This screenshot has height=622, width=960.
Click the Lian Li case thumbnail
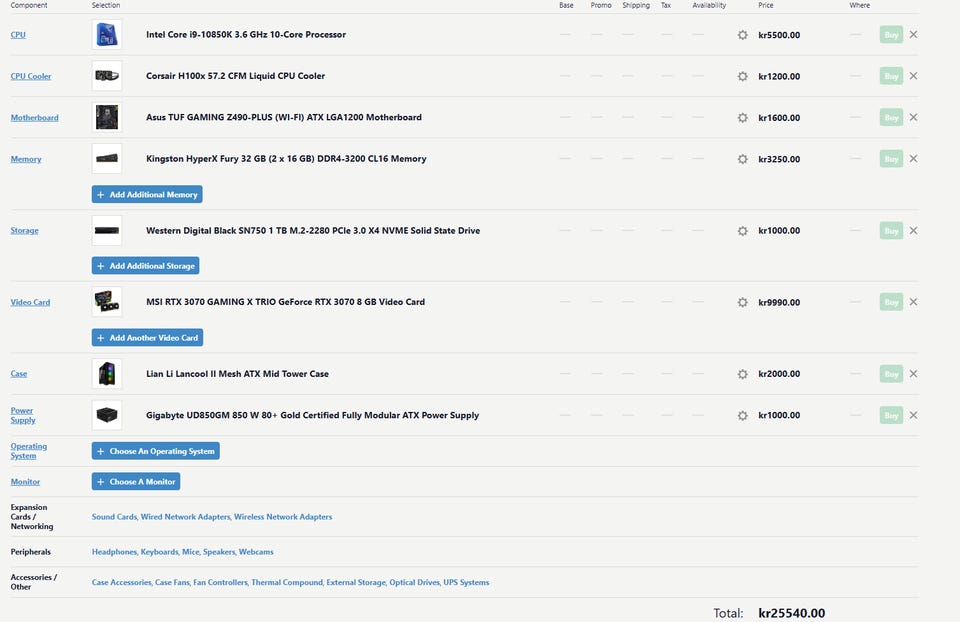pyautogui.click(x=107, y=373)
